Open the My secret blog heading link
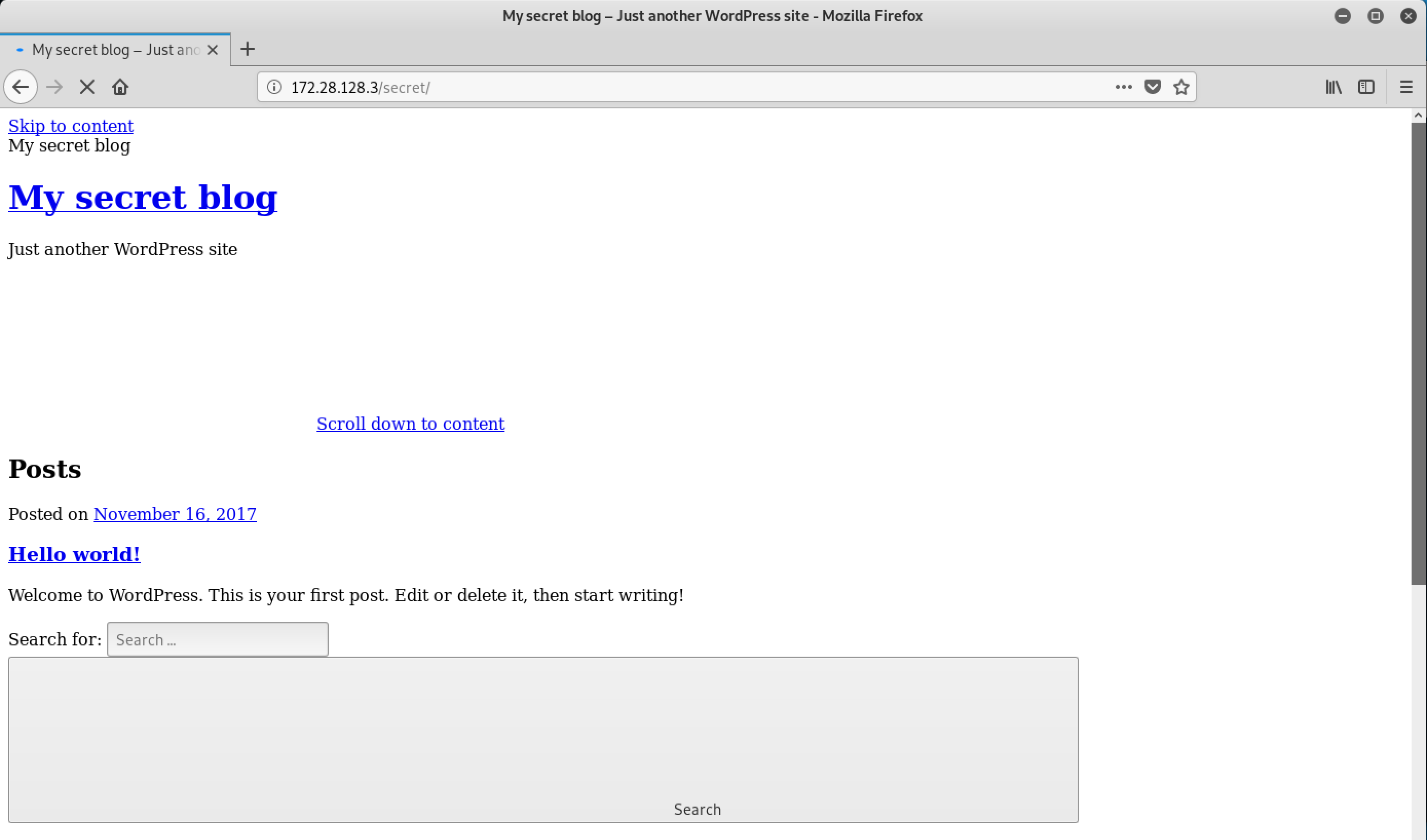Image resolution: width=1427 pixels, height=840 pixels. (143, 198)
